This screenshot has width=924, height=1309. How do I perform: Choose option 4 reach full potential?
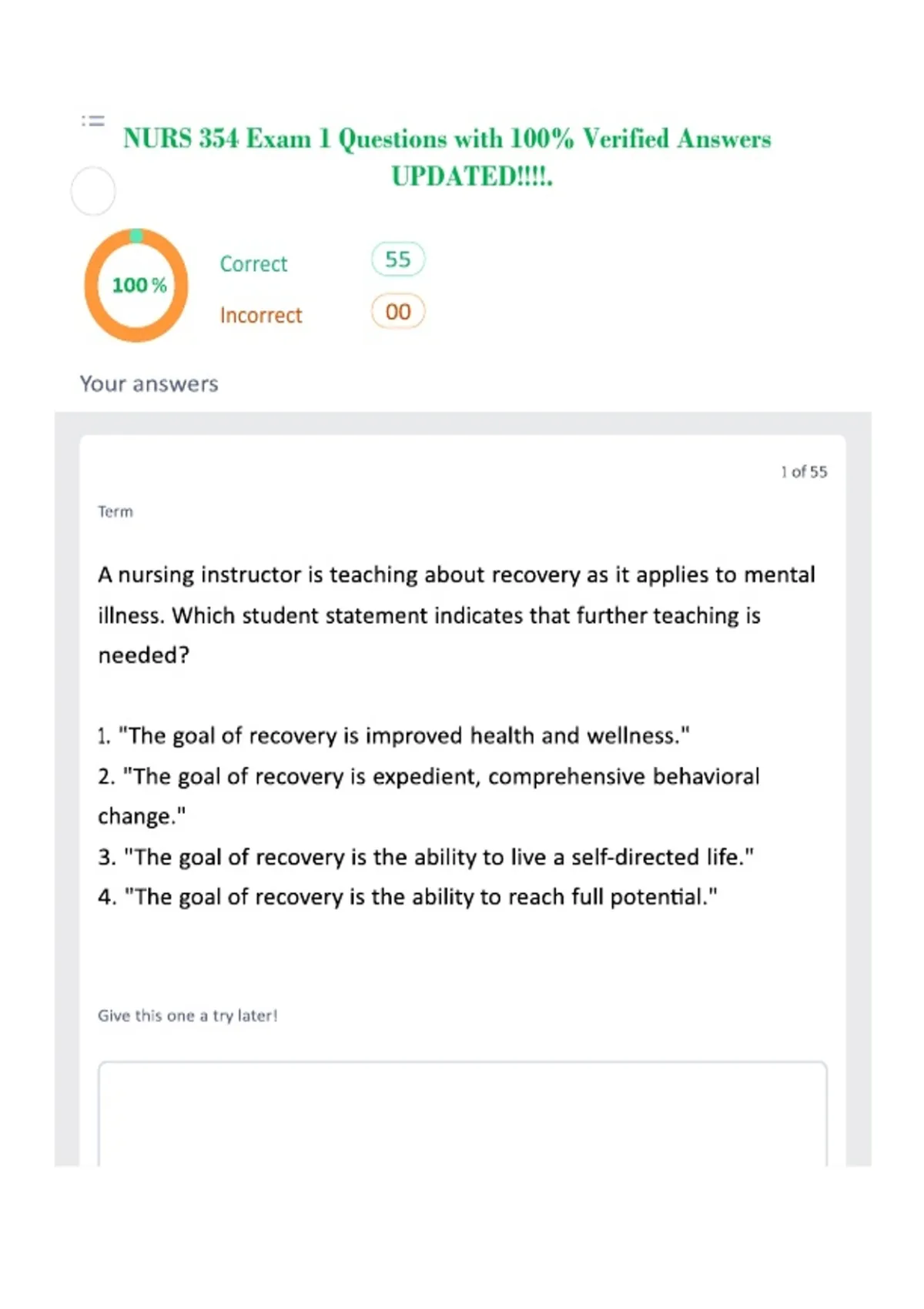[407, 897]
